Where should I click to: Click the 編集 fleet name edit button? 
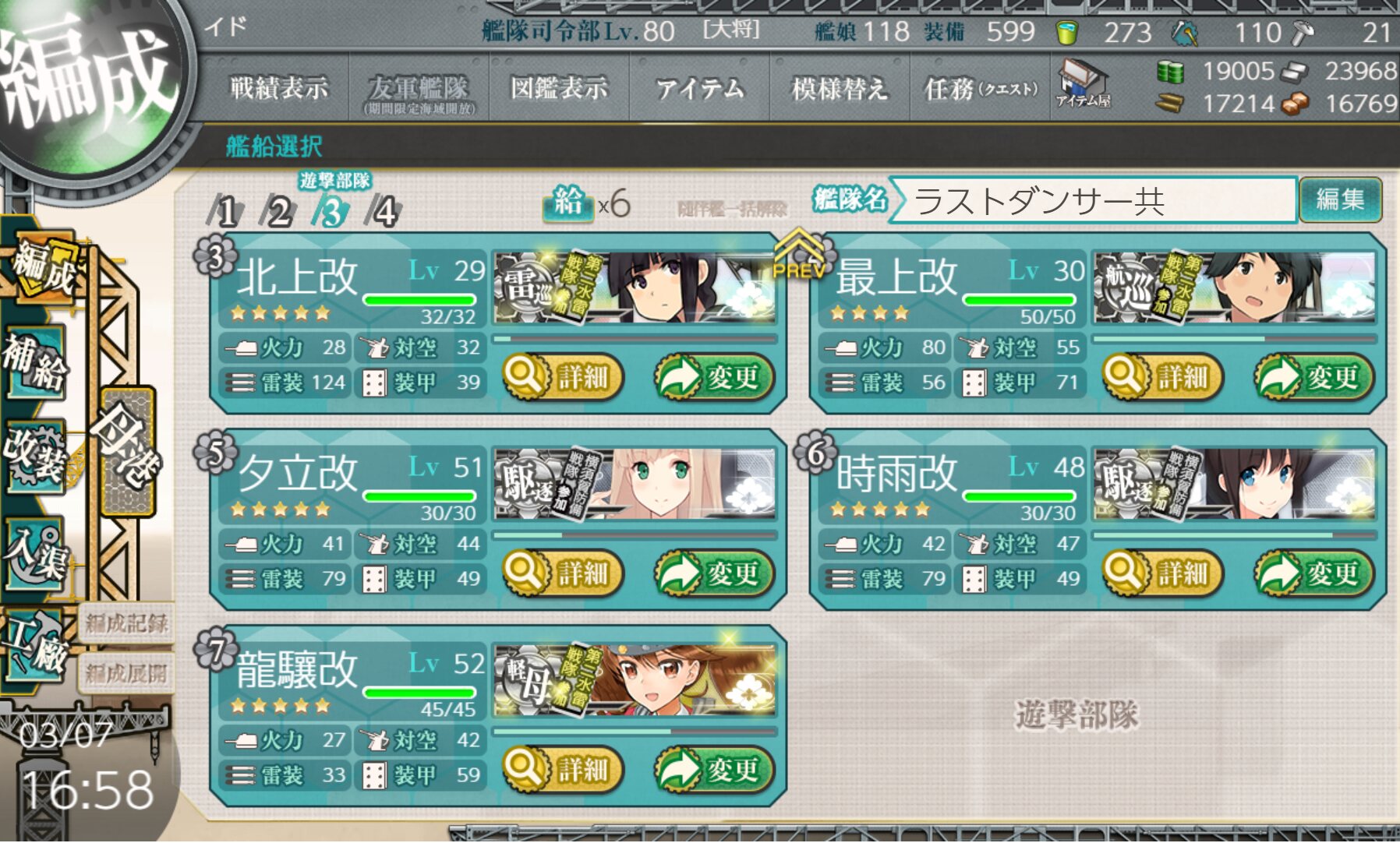tap(1340, 199)
